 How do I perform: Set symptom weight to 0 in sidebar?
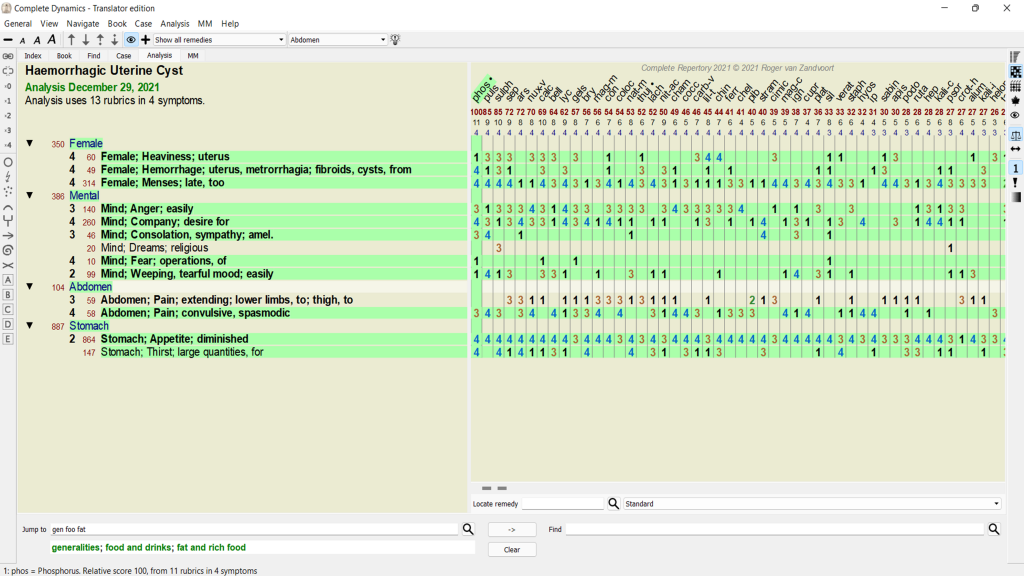coord(8,86)
